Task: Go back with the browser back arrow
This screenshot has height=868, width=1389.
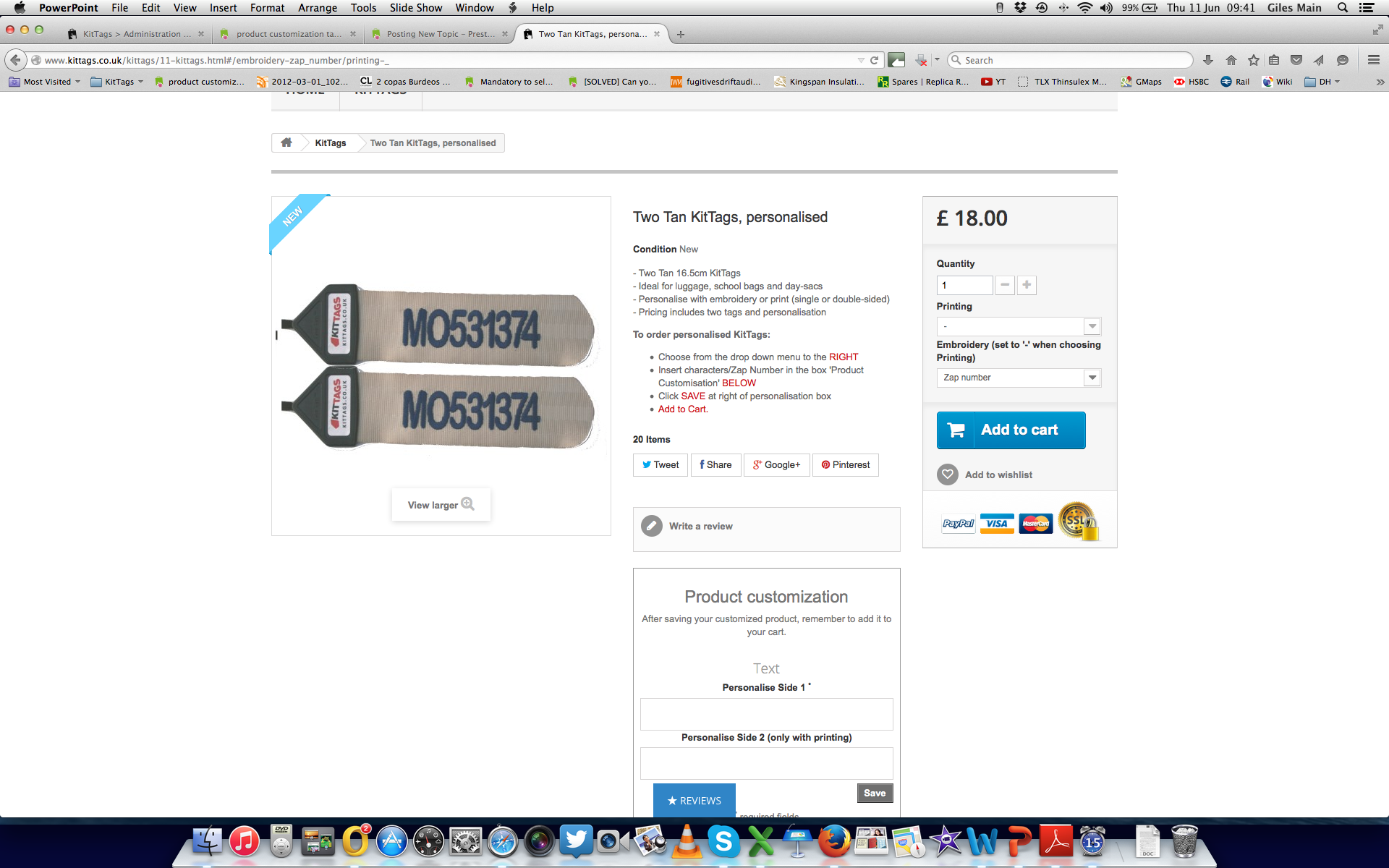Action: (15, 60)
